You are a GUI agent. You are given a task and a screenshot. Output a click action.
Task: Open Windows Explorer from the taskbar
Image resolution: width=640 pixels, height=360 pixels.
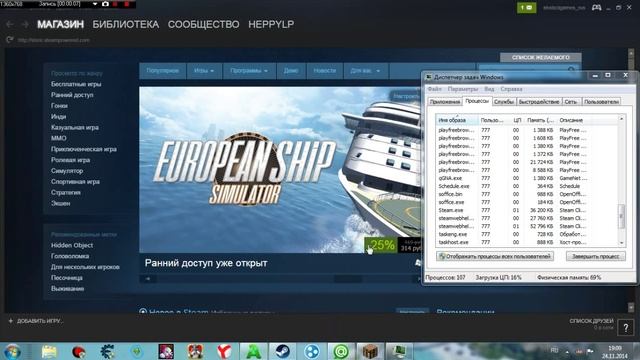click(49, 351)
